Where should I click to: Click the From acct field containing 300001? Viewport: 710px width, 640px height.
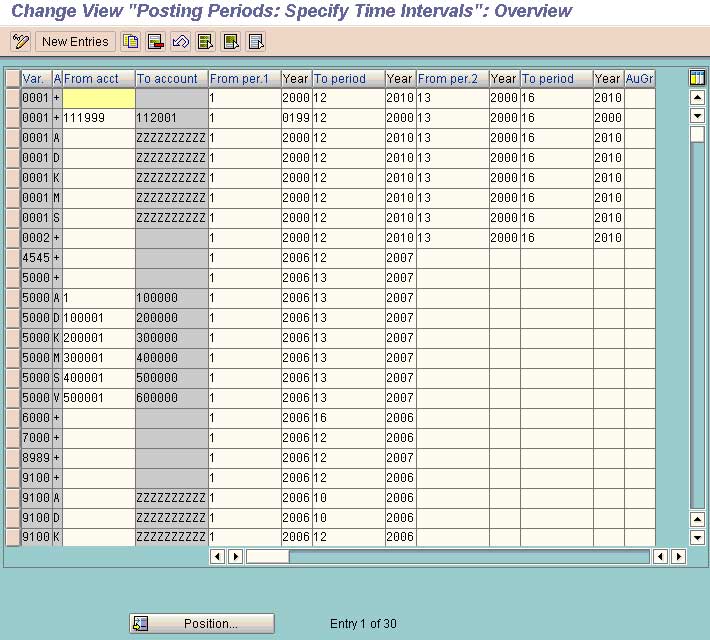pyautogui.click(x=99, y=358)
